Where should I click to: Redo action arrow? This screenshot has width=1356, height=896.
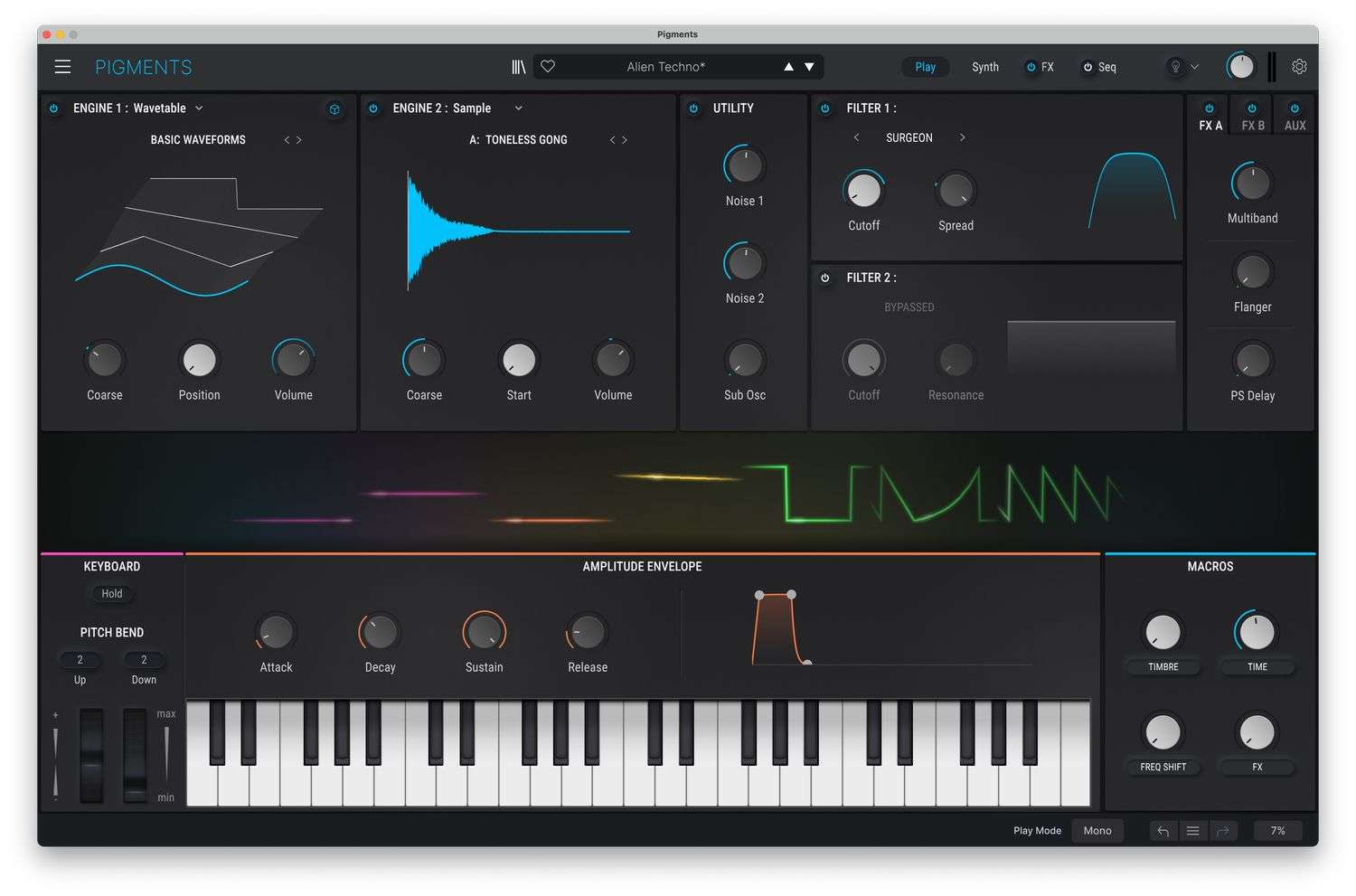pyautogui.click(x=1223, y=831)
